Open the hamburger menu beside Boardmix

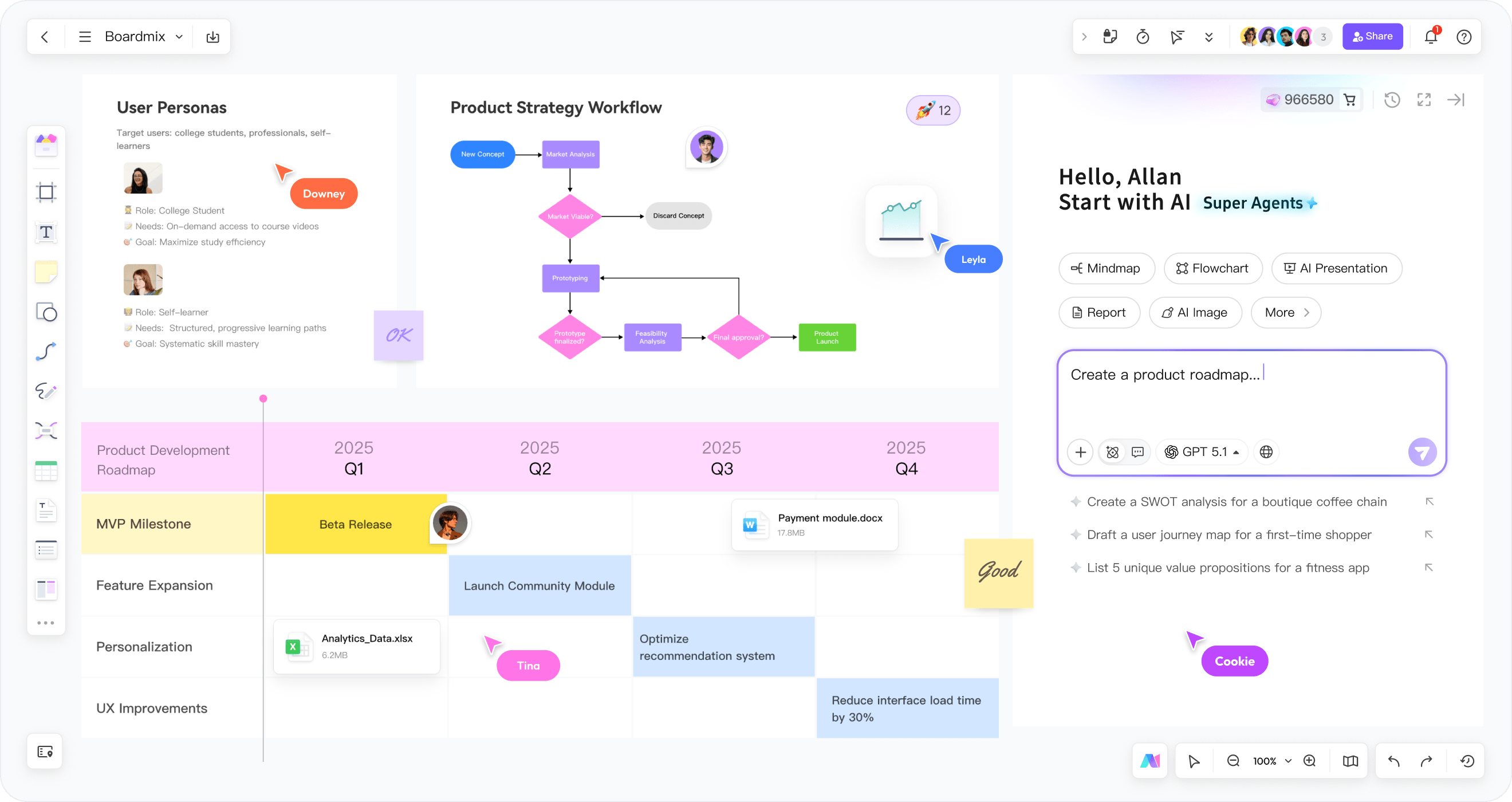pyautogui.click(x=85, y=37)
